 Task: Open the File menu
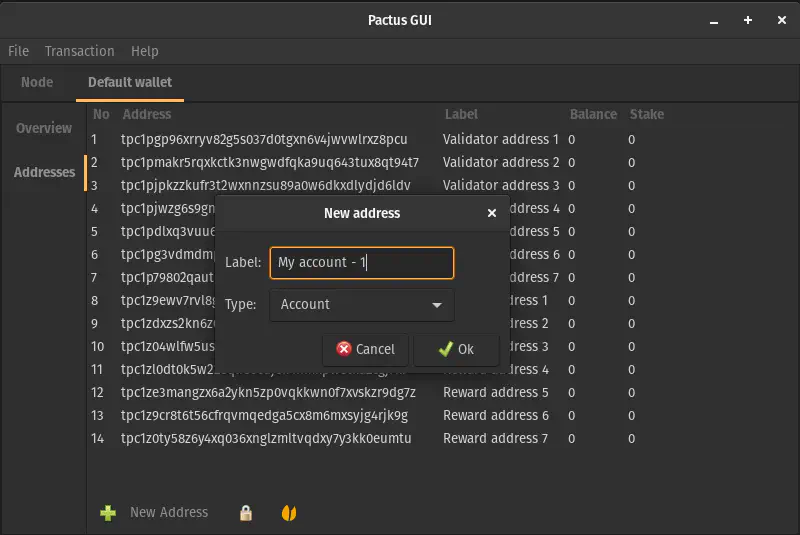click(x=18, y=51)
